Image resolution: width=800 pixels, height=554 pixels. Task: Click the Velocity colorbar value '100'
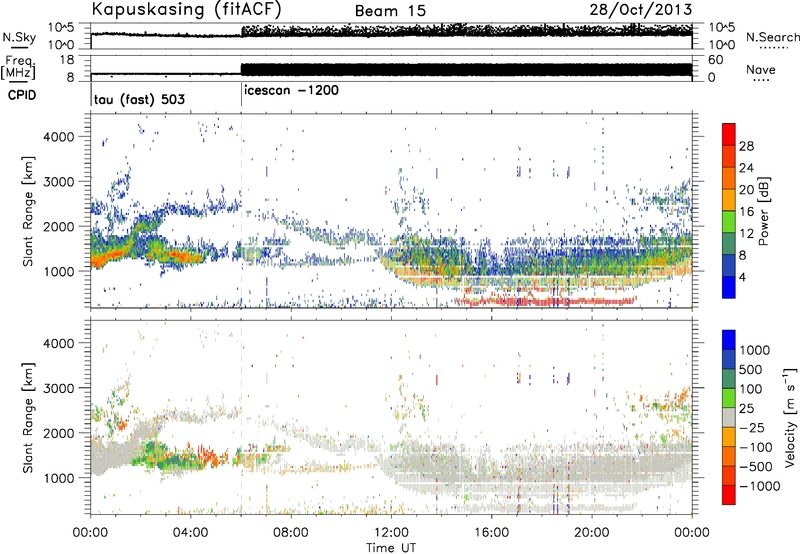point(751,389)
